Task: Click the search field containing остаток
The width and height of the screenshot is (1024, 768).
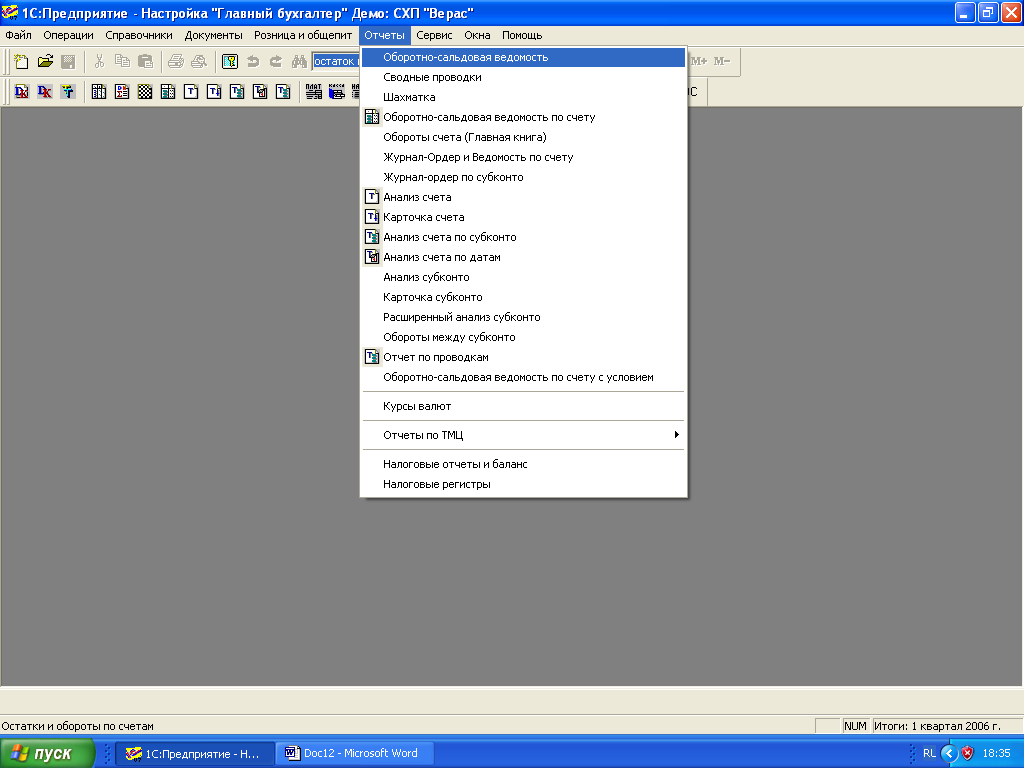Action: [x=336, y=61]
